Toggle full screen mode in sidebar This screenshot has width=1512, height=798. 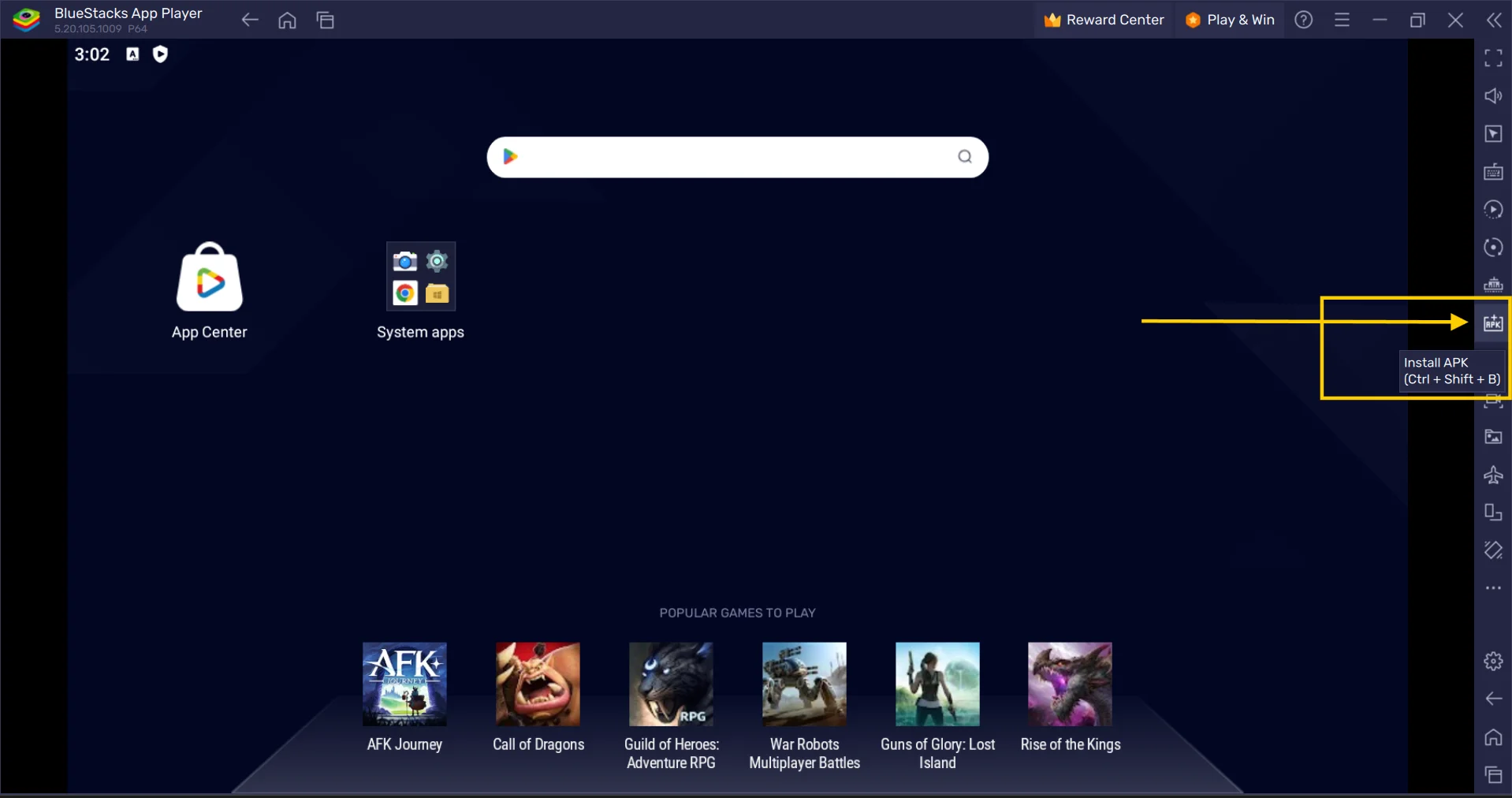click(1493, 58)
